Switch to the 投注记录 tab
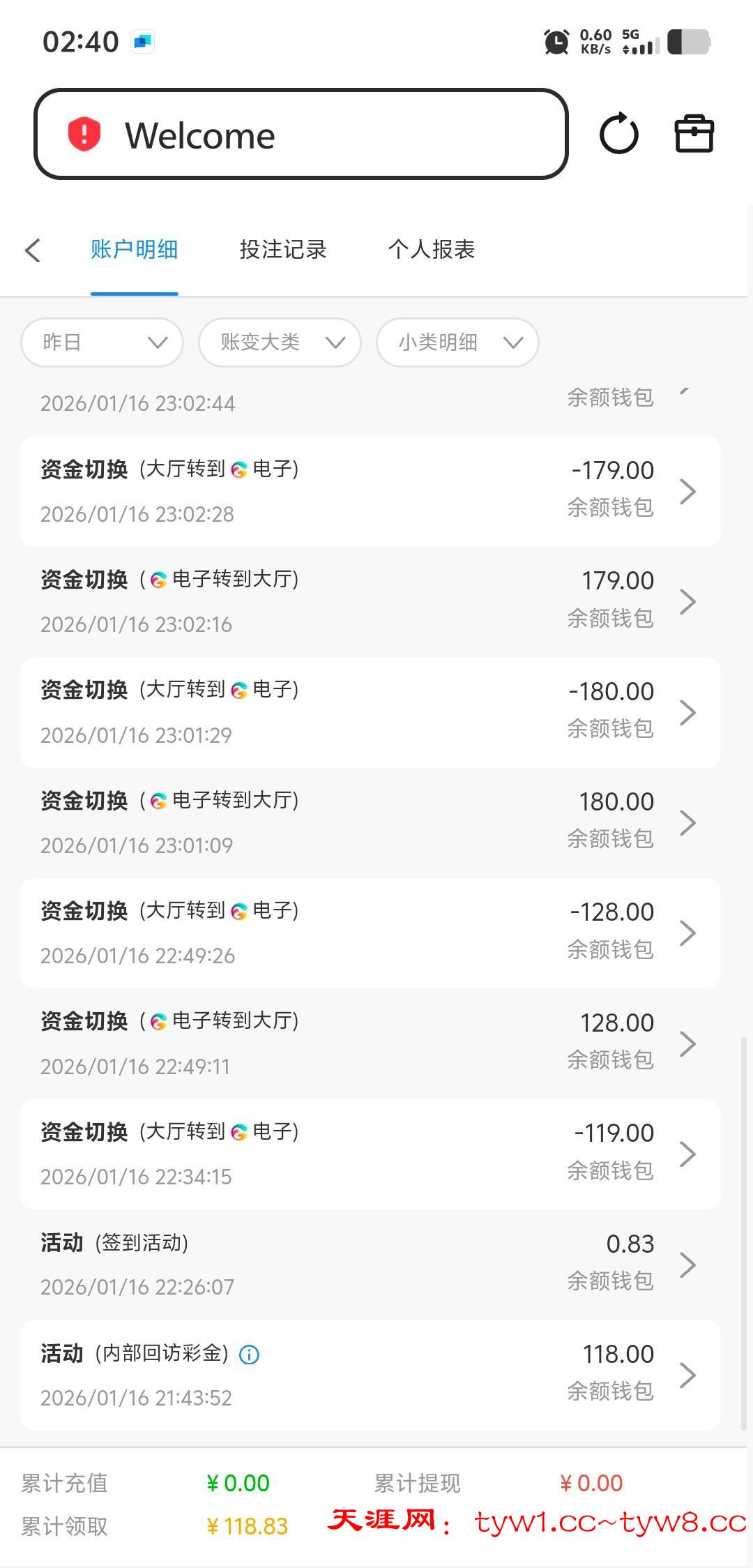Screen dimensions: 753x1568 pos(283,250)
